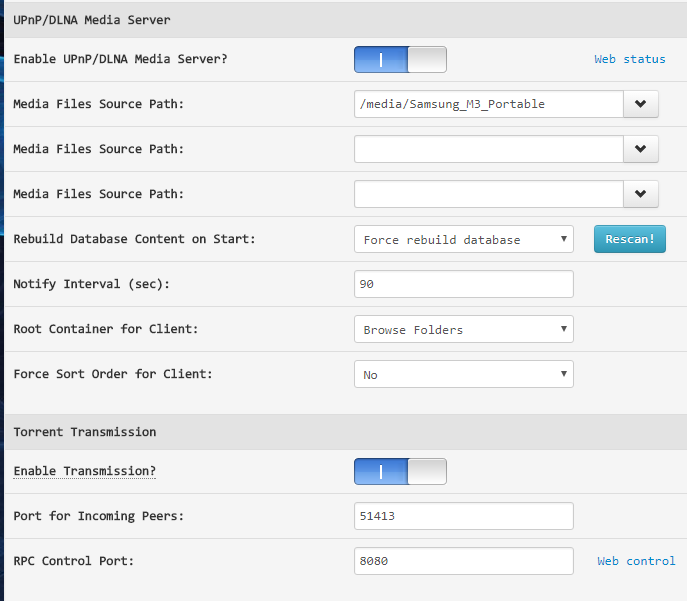The height and width of the screenshot is (601, 687).
Task: Click Rebuild Database Content on Start label
Action: pos(134,239)
